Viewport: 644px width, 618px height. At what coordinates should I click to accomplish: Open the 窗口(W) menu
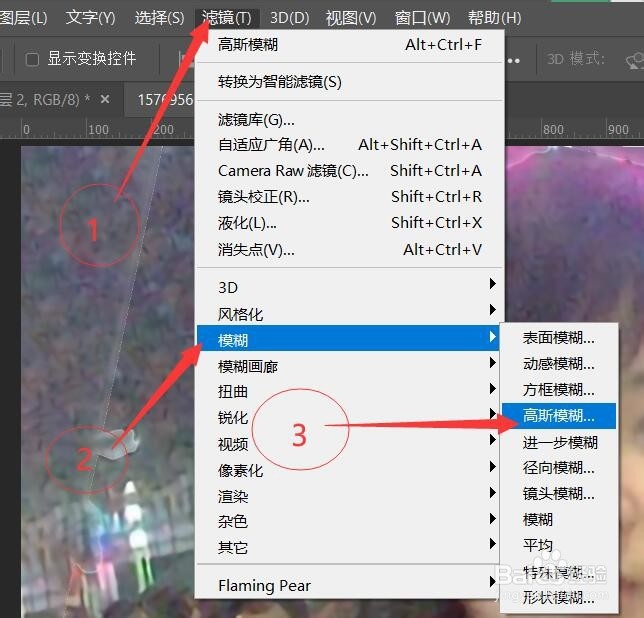click(x=423, y=18)
